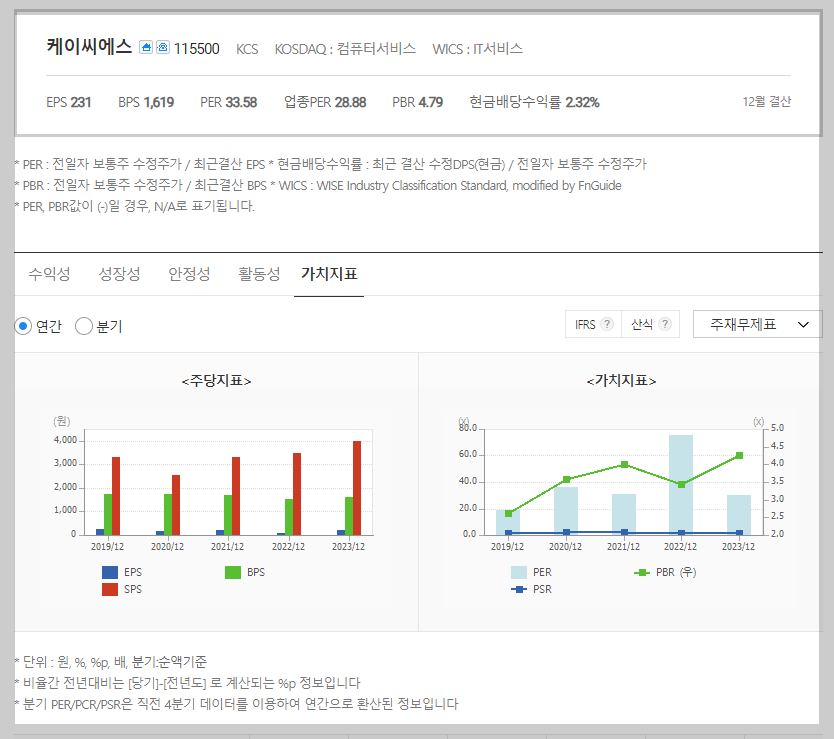Select the 분기 radio button

pos(84,326)
